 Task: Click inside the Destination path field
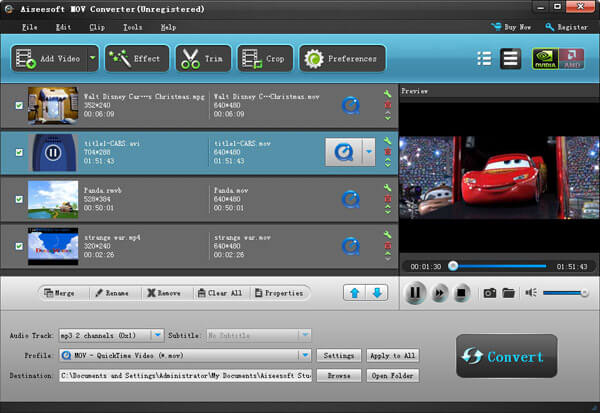point(186,375)
